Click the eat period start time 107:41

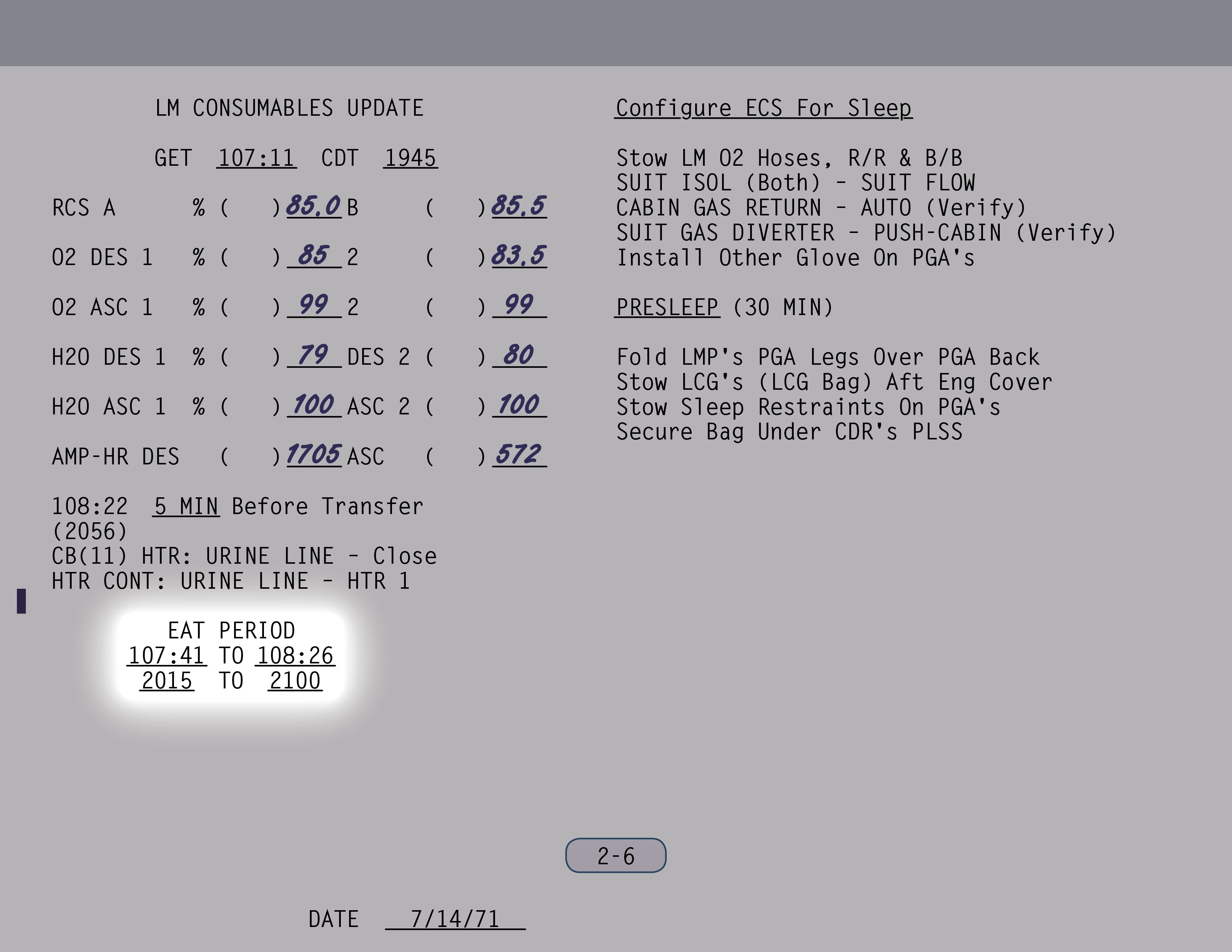tap(167, 655)
